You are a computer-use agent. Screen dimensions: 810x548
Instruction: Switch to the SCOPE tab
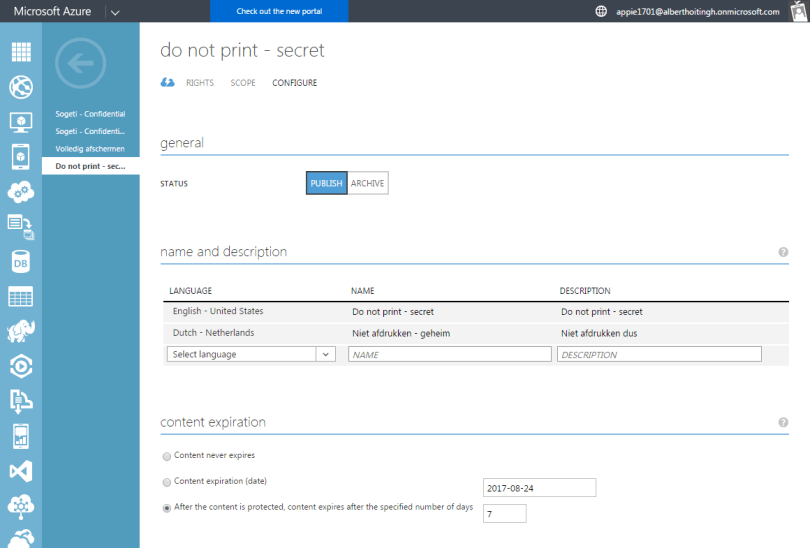pos(243,83)
